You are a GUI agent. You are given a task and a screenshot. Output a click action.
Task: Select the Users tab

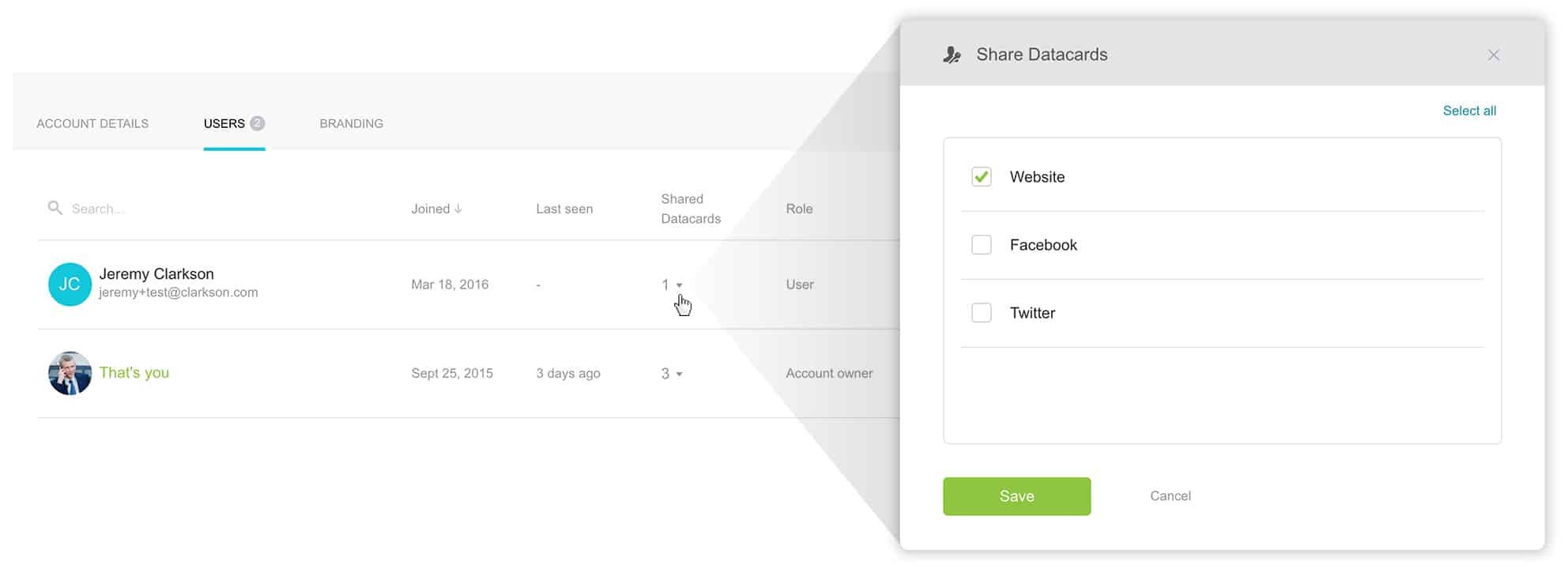tap(224, 123)
